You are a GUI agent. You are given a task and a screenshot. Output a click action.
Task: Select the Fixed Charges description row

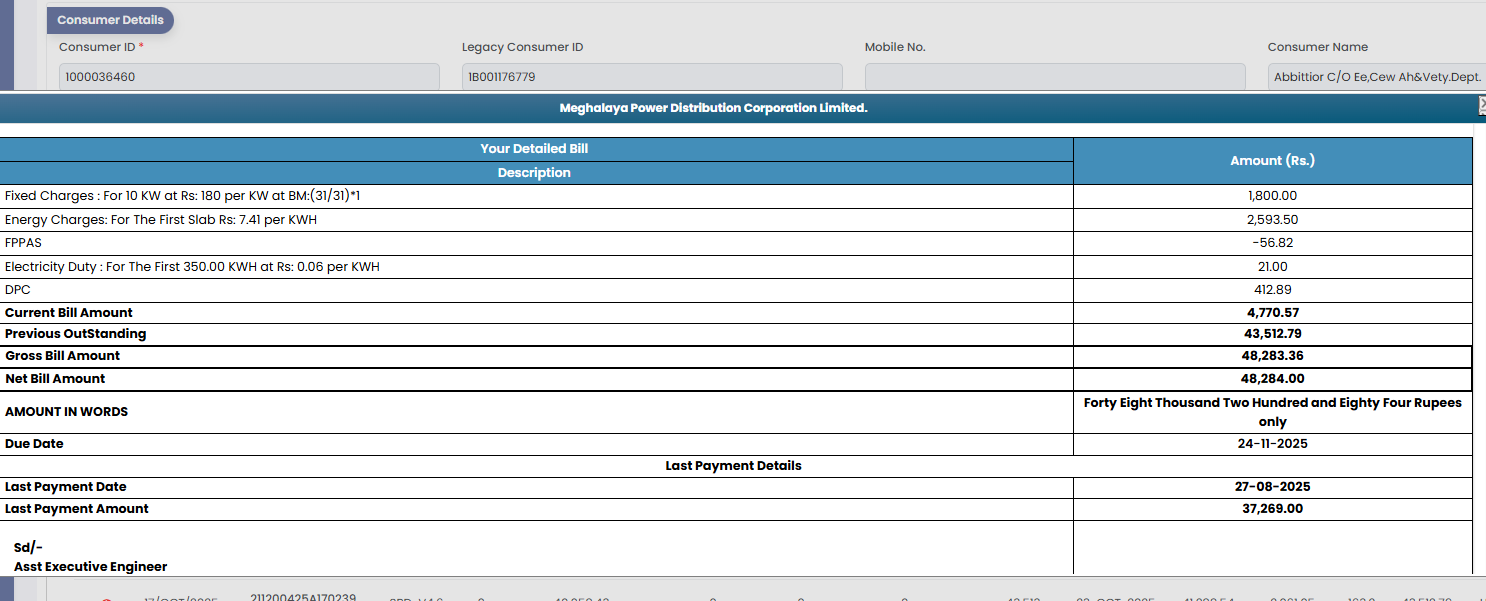182,196
